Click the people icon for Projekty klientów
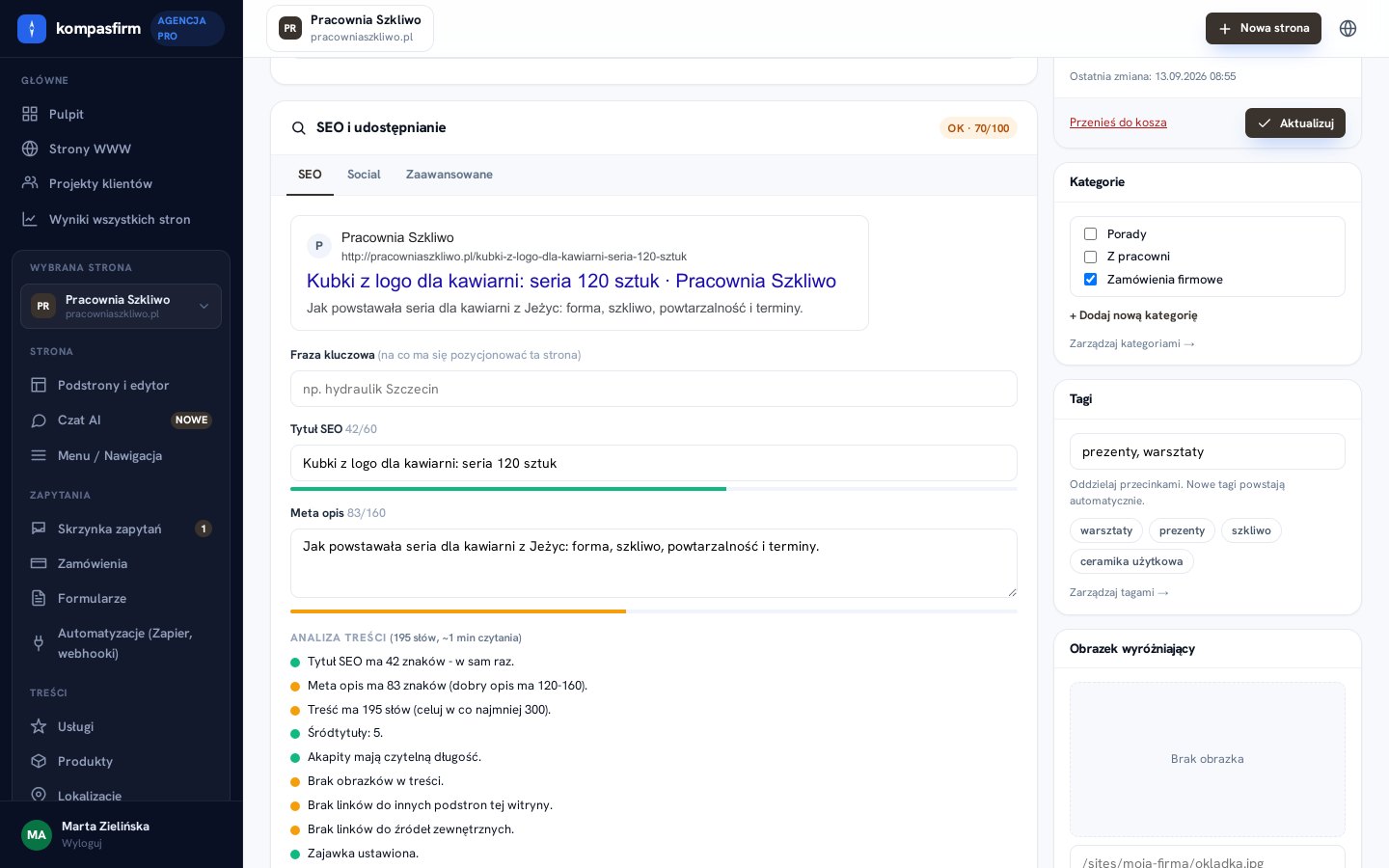The image size is (1389, 868). click(30, 183)
